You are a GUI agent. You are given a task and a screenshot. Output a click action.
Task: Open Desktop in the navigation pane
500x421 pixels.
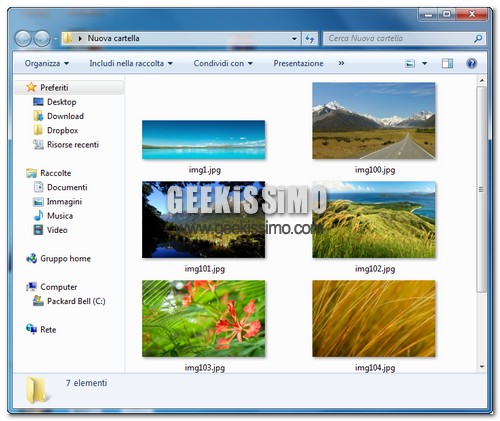(62, 102)
